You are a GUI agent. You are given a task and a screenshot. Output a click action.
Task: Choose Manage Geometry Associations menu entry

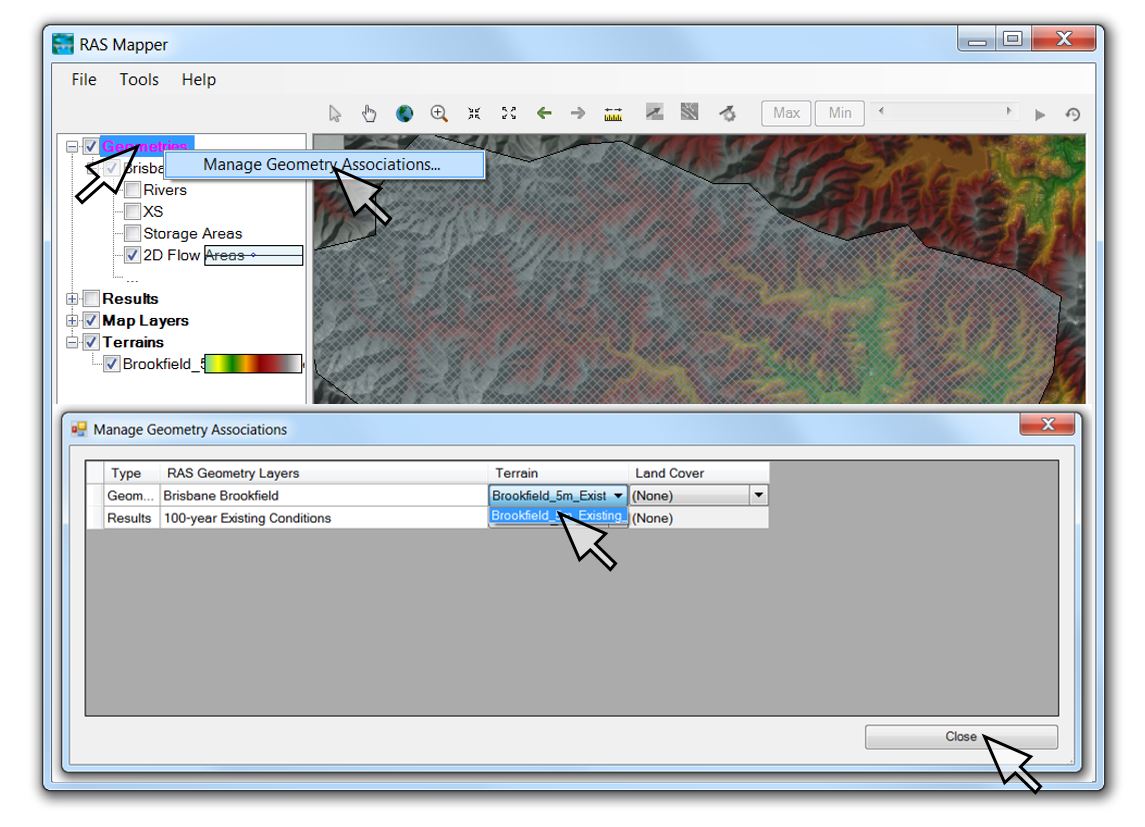tap(324, 165)
